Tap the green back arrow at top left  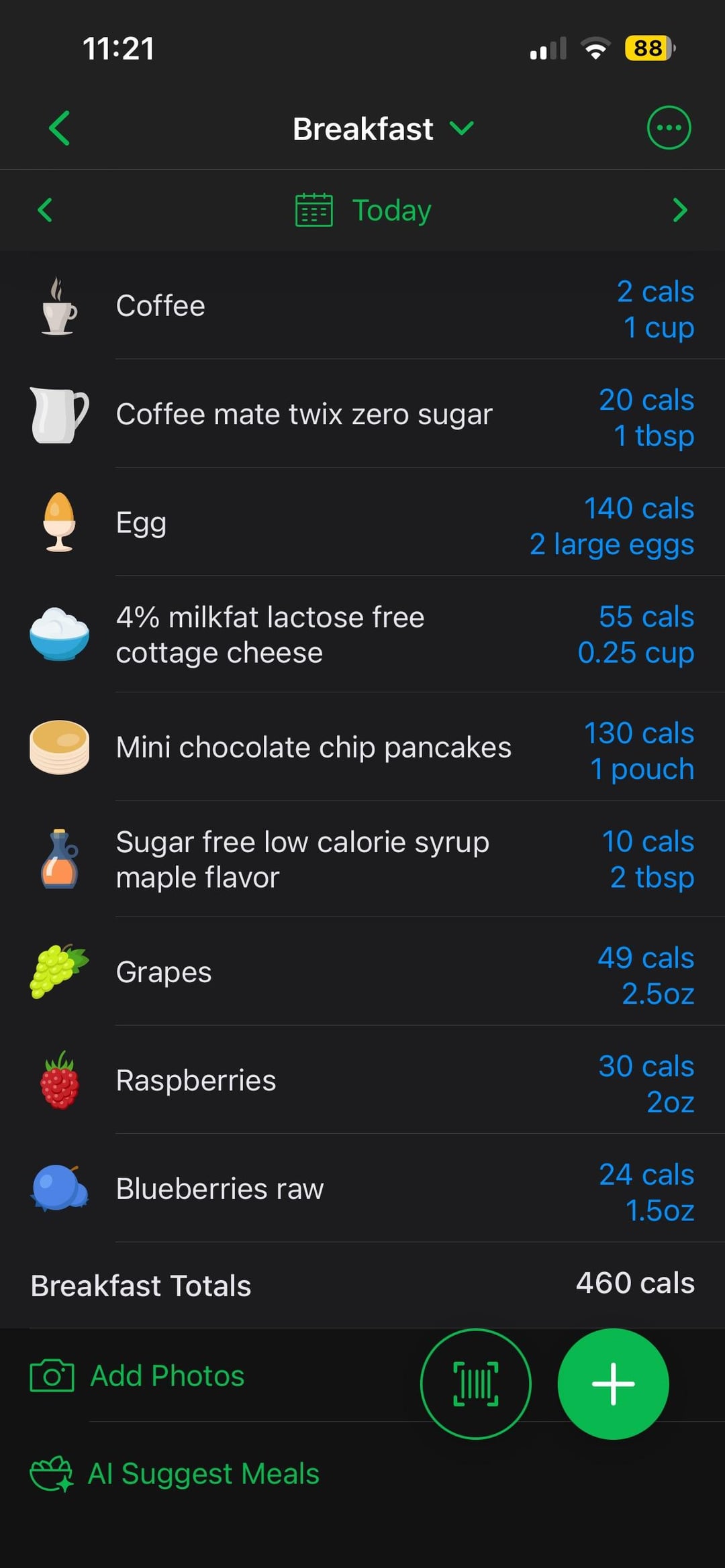[60, 128]
